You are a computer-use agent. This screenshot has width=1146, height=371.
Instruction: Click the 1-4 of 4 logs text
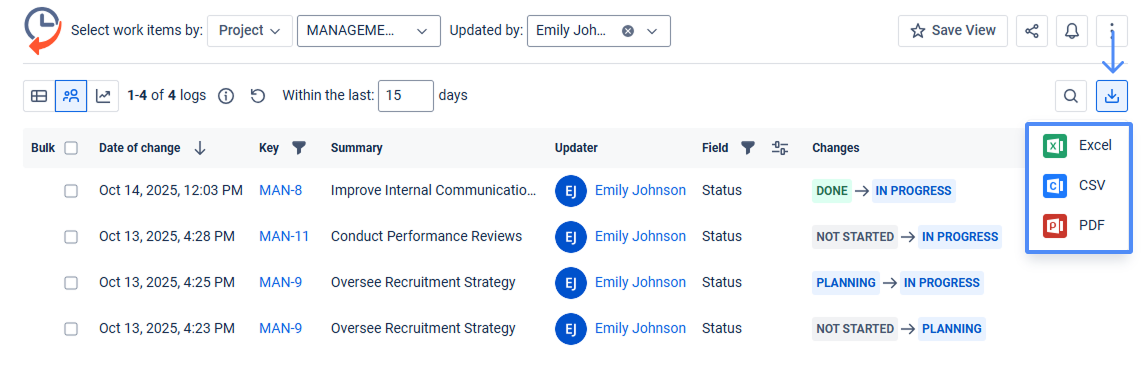[167, 96]
